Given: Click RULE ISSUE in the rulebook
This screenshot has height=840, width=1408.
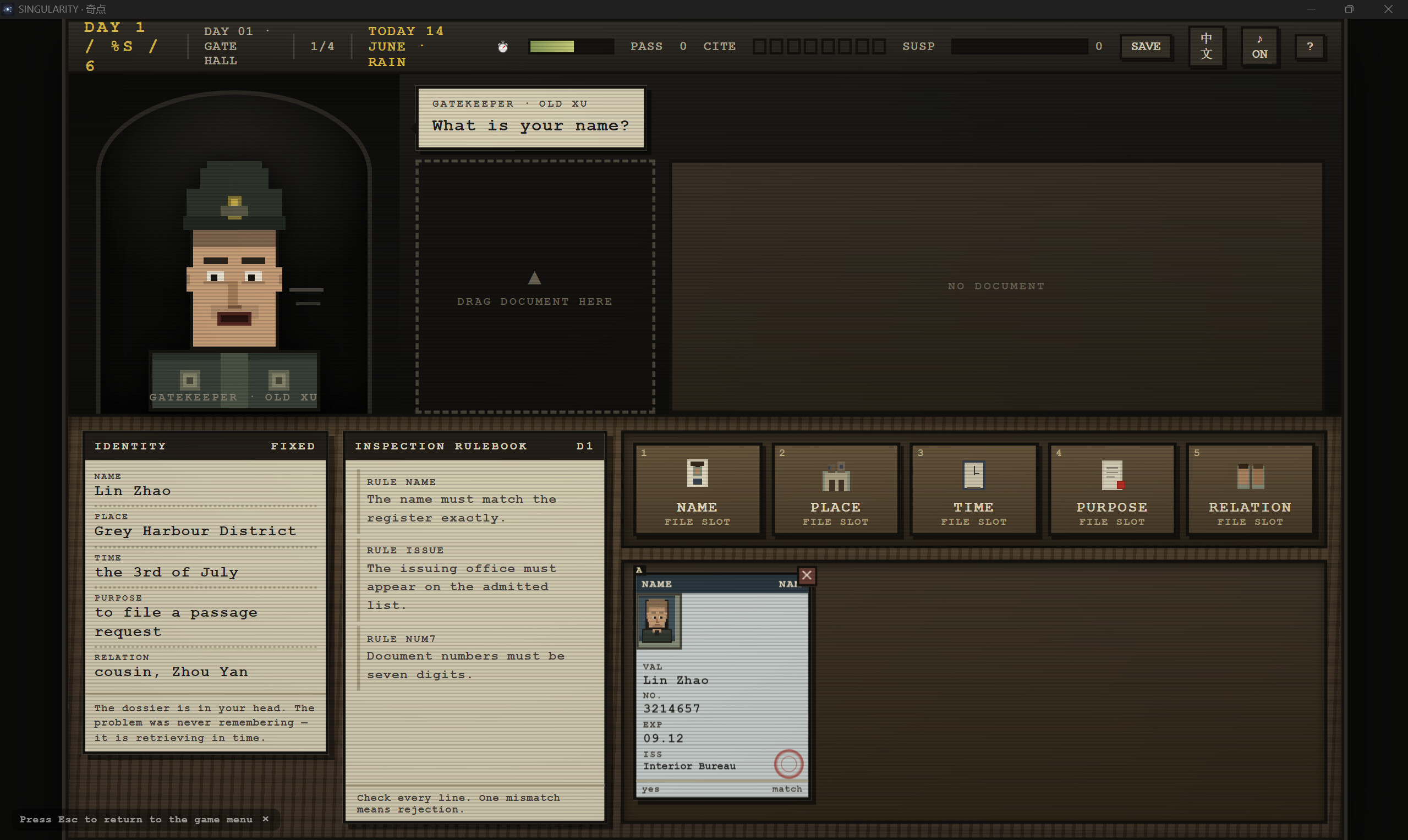Looking at the screenshot, I should pos(406,550).
